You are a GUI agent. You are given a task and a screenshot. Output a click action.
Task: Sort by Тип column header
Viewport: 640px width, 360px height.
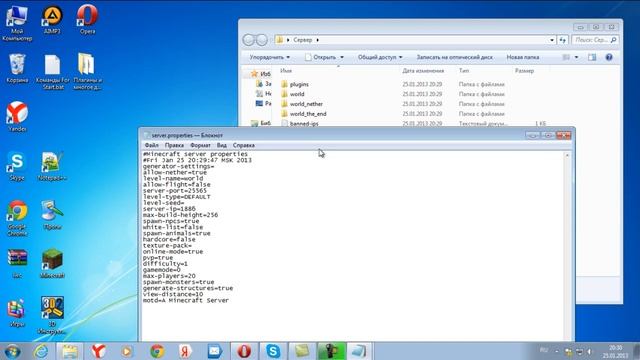tap(464, 71)
